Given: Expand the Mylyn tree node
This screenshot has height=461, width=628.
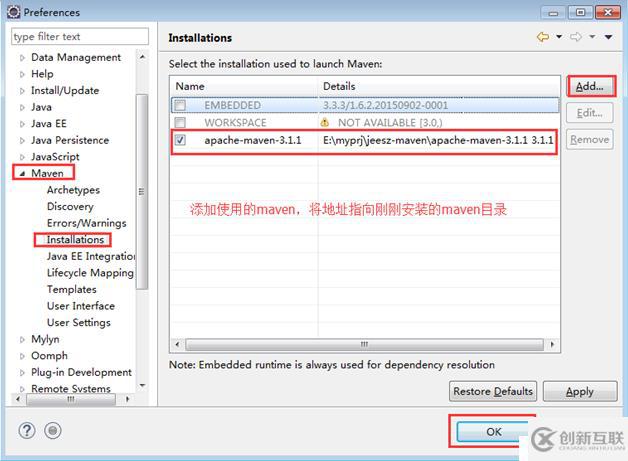Looking at the screenshot, I should 22,339.
